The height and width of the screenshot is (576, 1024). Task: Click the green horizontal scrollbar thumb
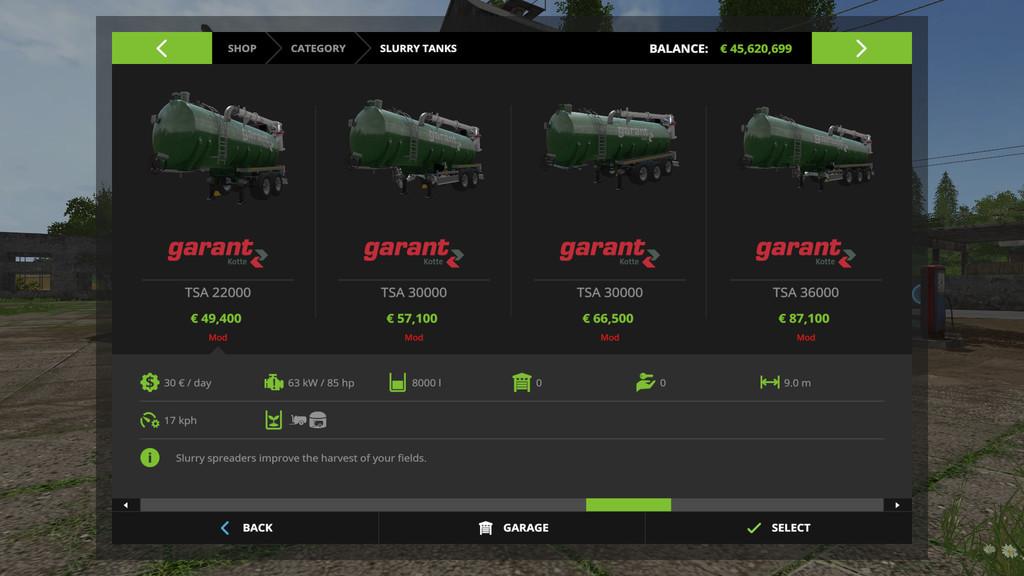[628, 505]
